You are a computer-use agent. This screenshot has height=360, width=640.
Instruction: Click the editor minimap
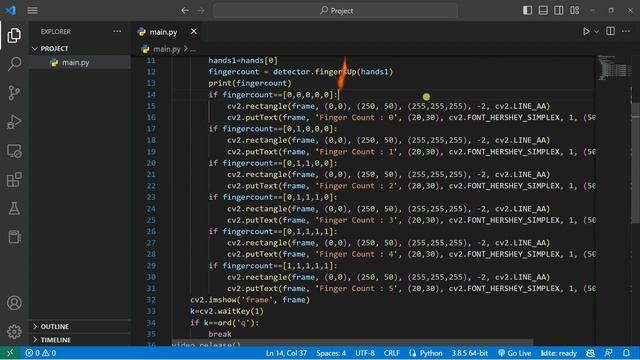tap(614, 68)
